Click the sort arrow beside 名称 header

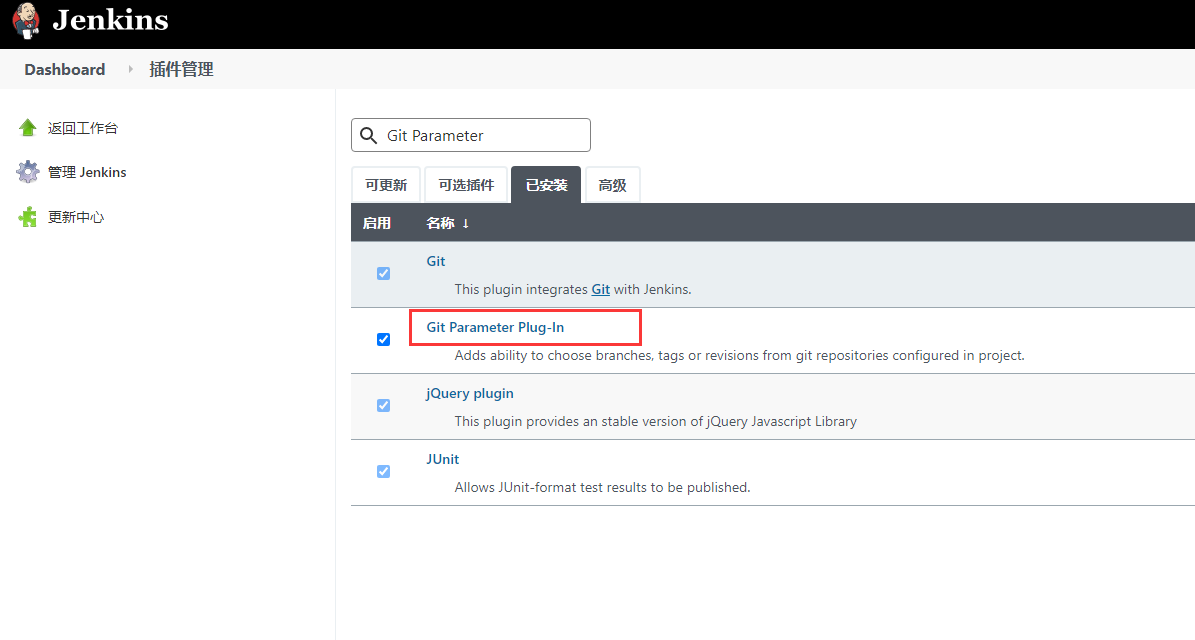pyautogui.click(x=466, y=223)
